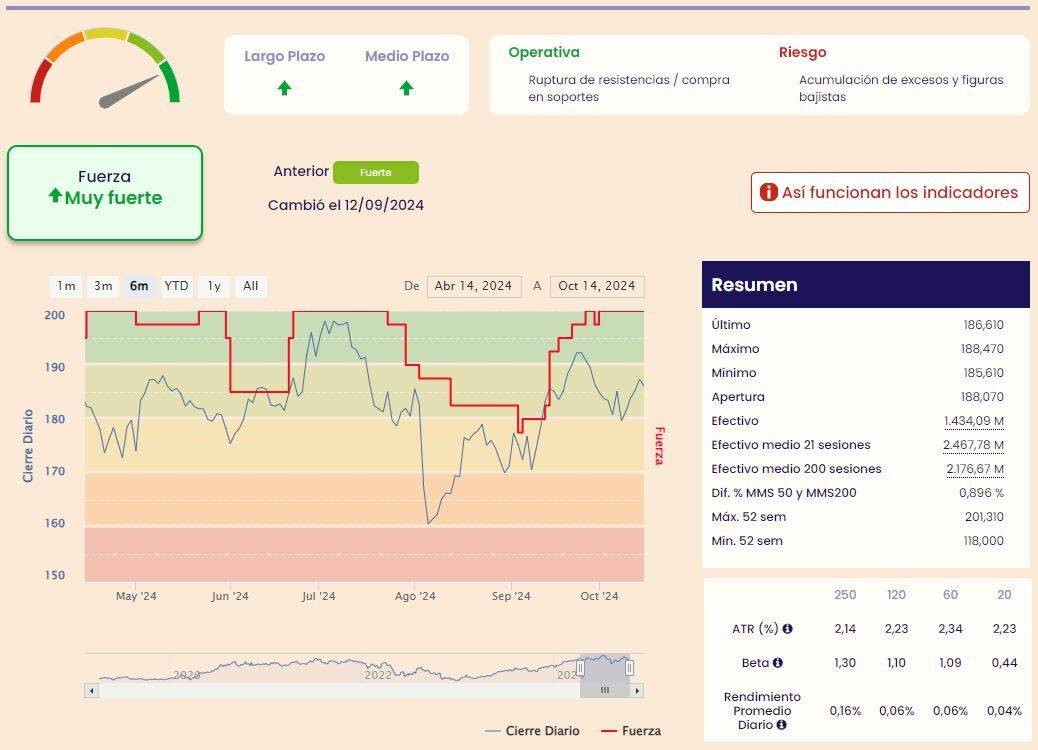Image resolution: width=1038 pixels, height=750 pixels.
Task: Click the mini overview chart at 2022
Action: pos(378,675)
